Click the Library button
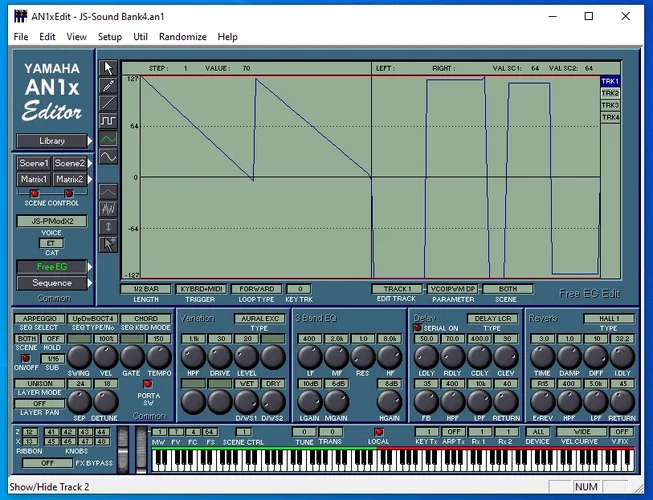This screenshot has width=653, height=500. [x=52, y=141]
